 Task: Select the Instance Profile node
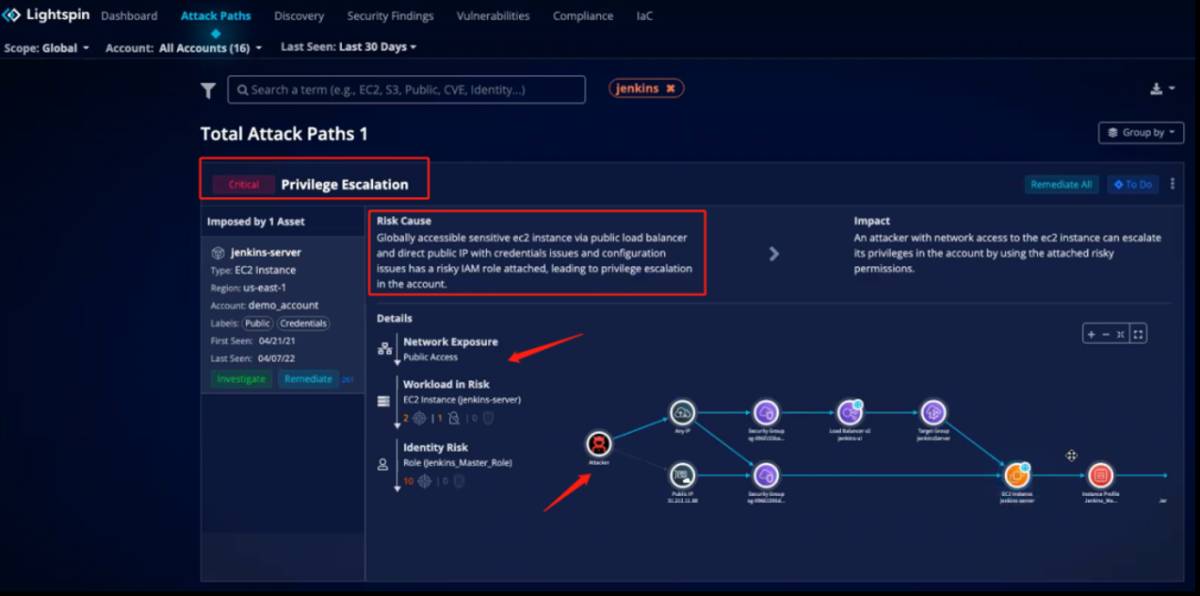pos(1100,475)
